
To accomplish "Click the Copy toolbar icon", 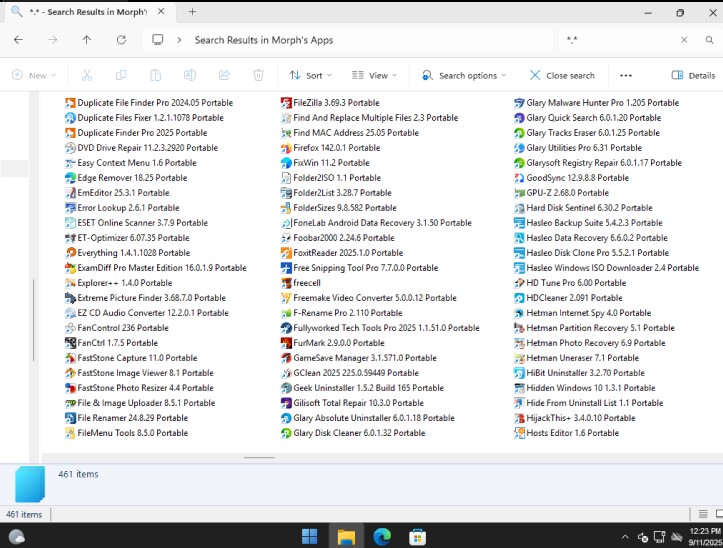I will click(x=121, y=75).
